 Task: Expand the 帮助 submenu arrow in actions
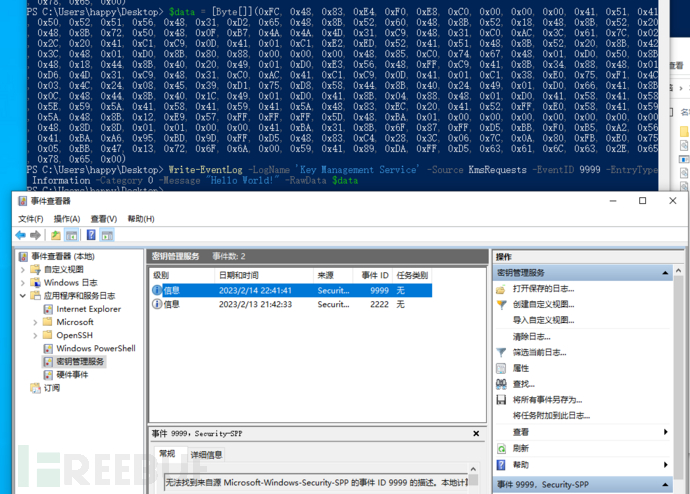point(665,465)
